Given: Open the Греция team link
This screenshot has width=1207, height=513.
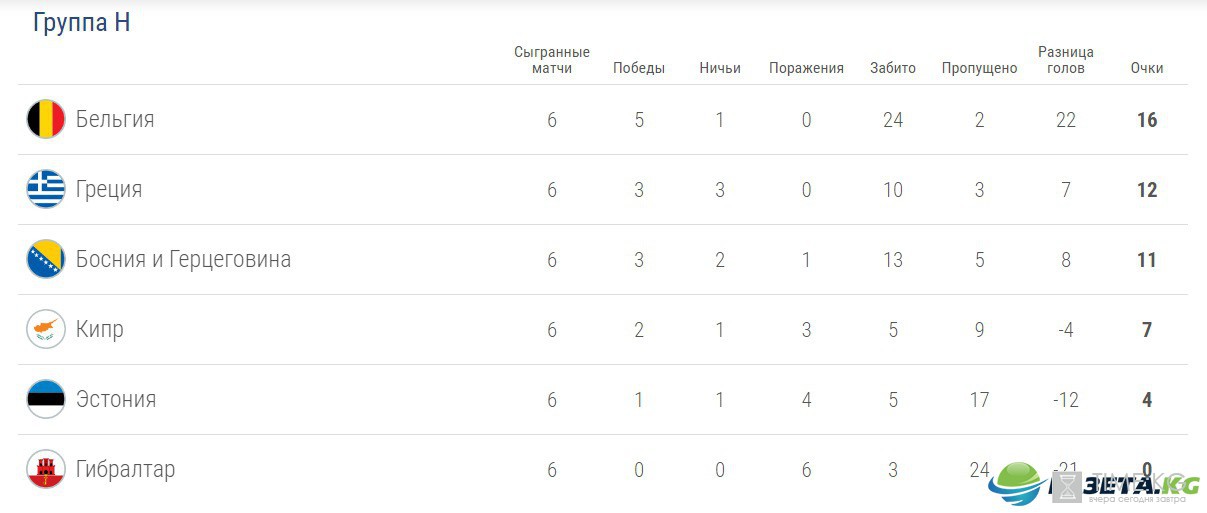Looking at the screenshot, I should pos(109,190).
